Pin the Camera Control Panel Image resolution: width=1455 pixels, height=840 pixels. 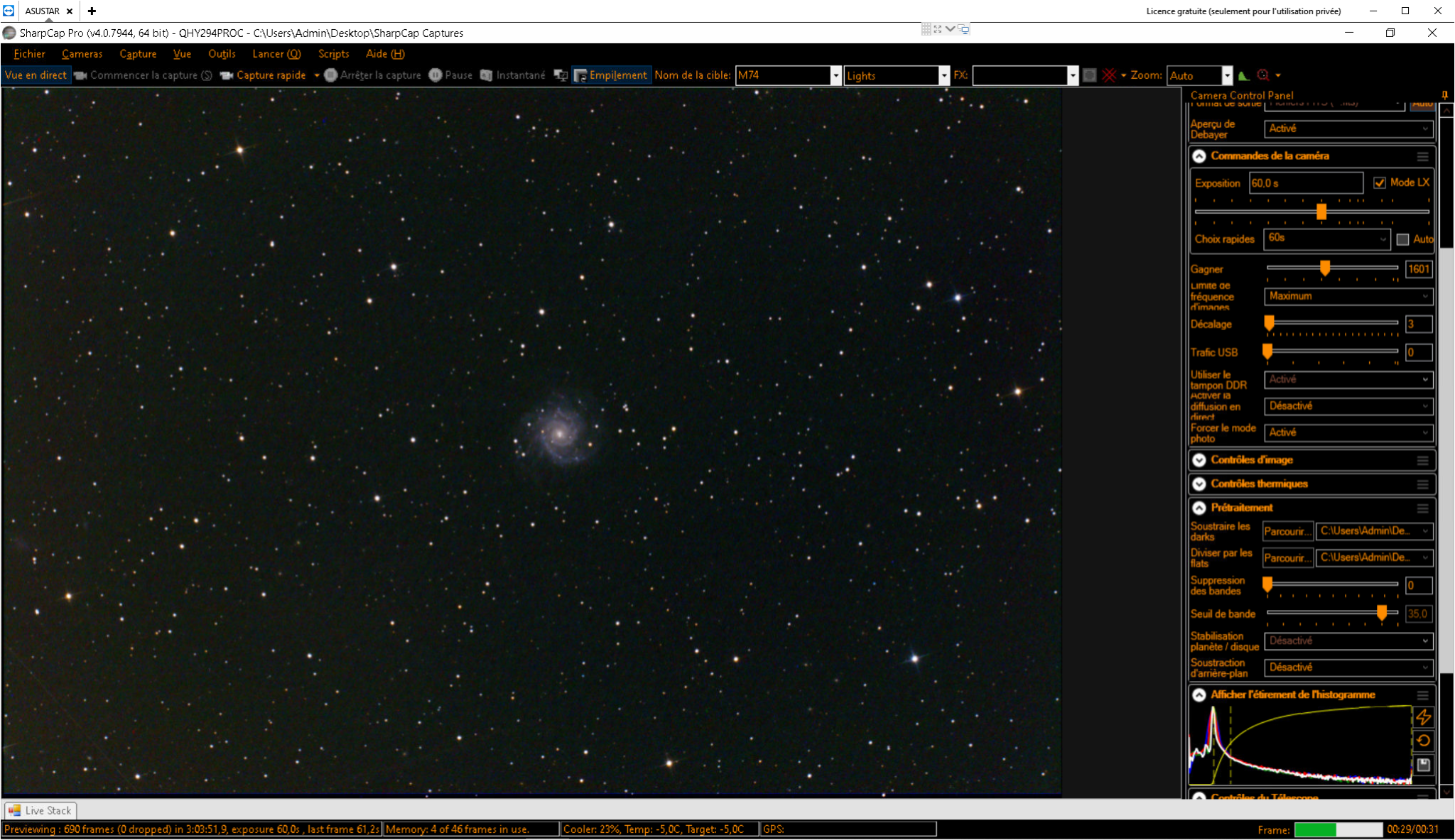point(1444,95)
